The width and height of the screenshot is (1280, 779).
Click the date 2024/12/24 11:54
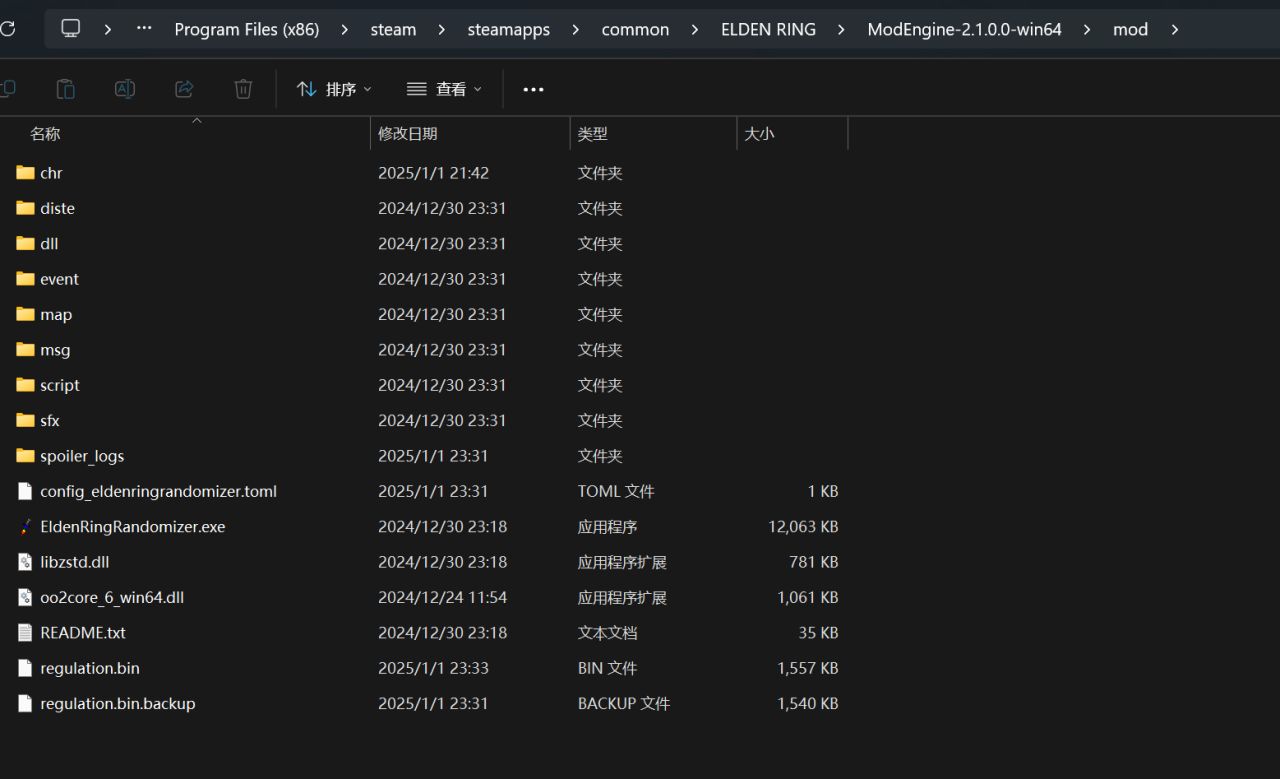coord(442,598)
